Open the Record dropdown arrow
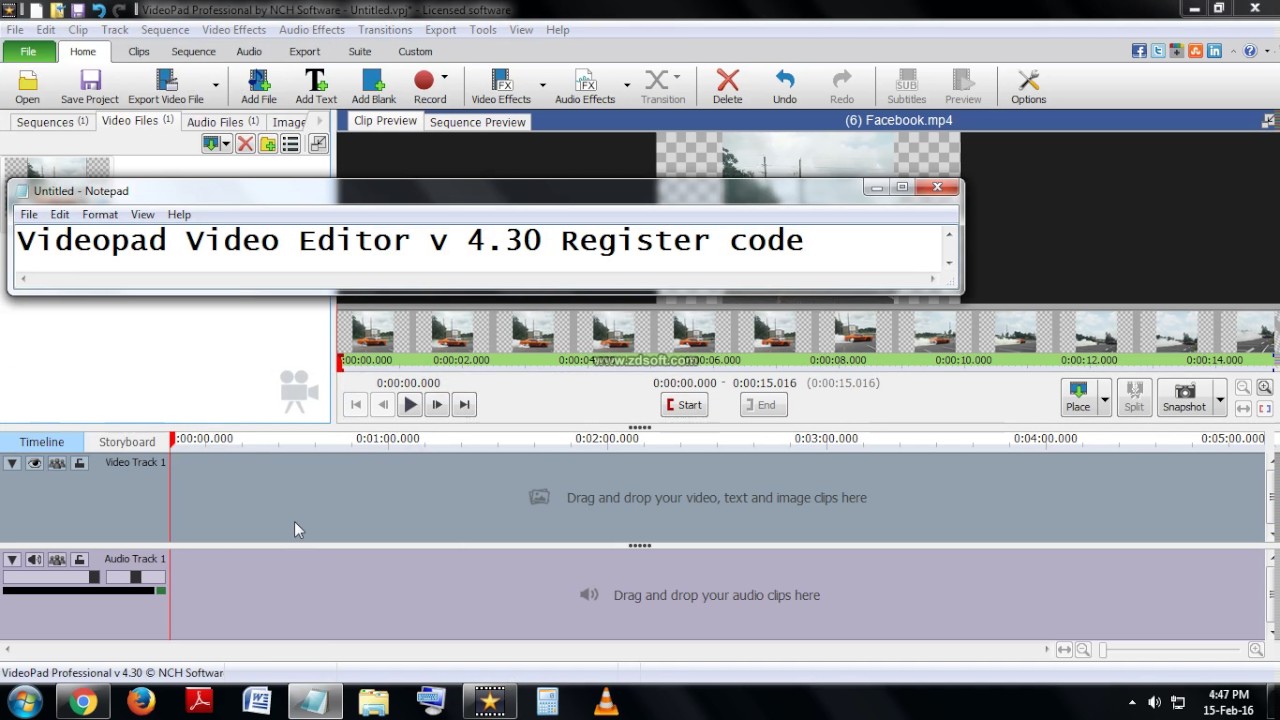The width and height of the screenshot is (1280, 720). tap(445, 77)
